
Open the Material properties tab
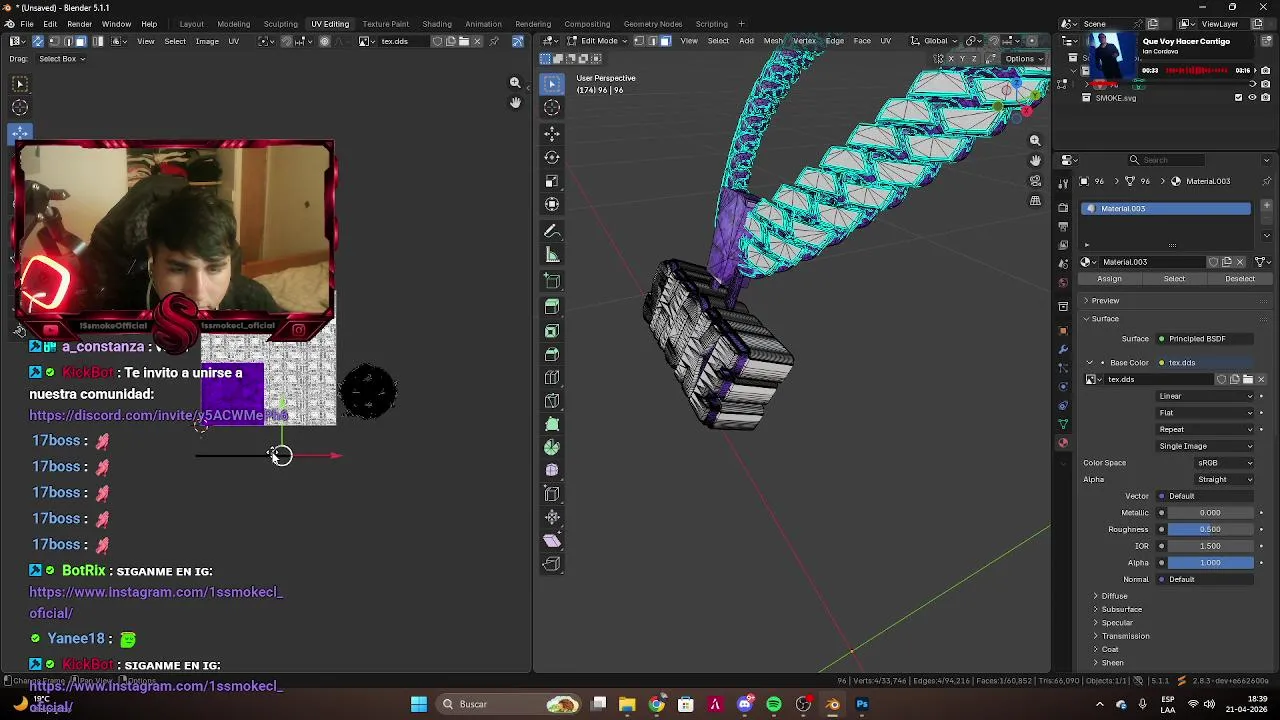pyautogui.click(x=1063, y=443)
